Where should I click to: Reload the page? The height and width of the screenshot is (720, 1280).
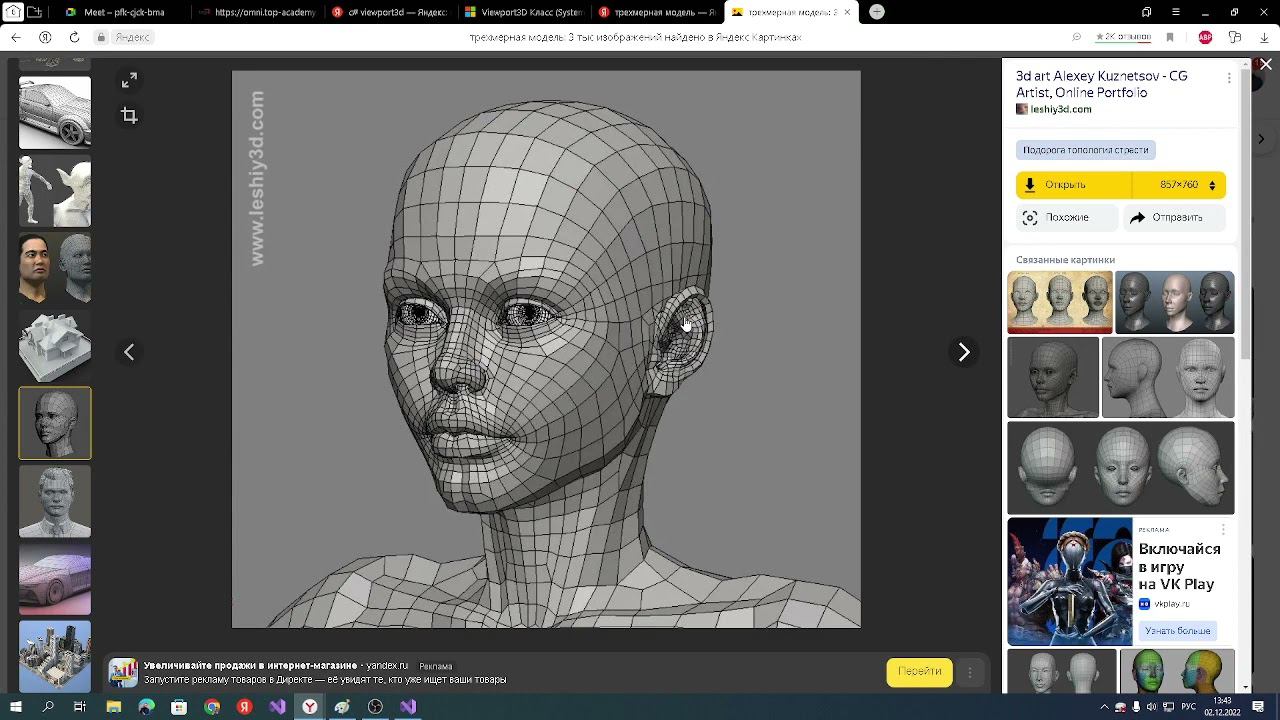point(74,37)
